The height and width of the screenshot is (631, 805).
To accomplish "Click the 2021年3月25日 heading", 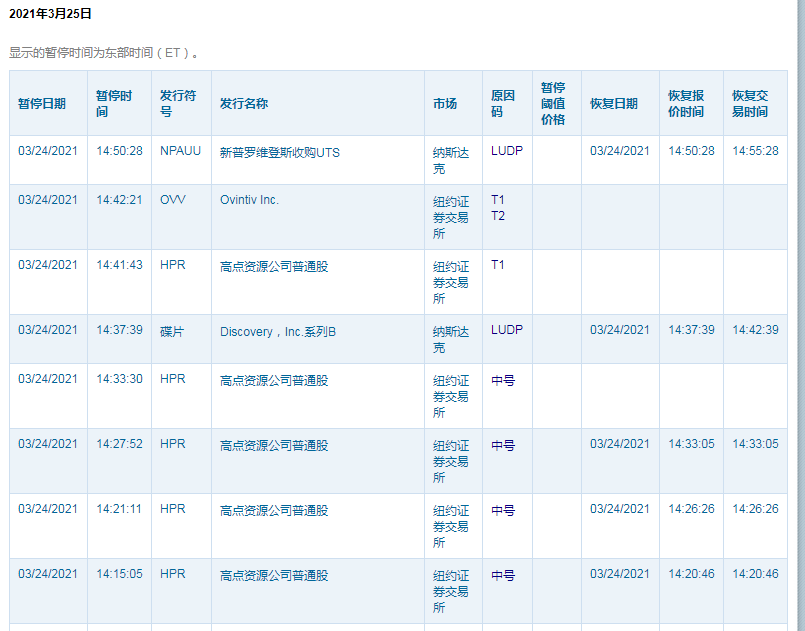I will [x=50, y=14].
